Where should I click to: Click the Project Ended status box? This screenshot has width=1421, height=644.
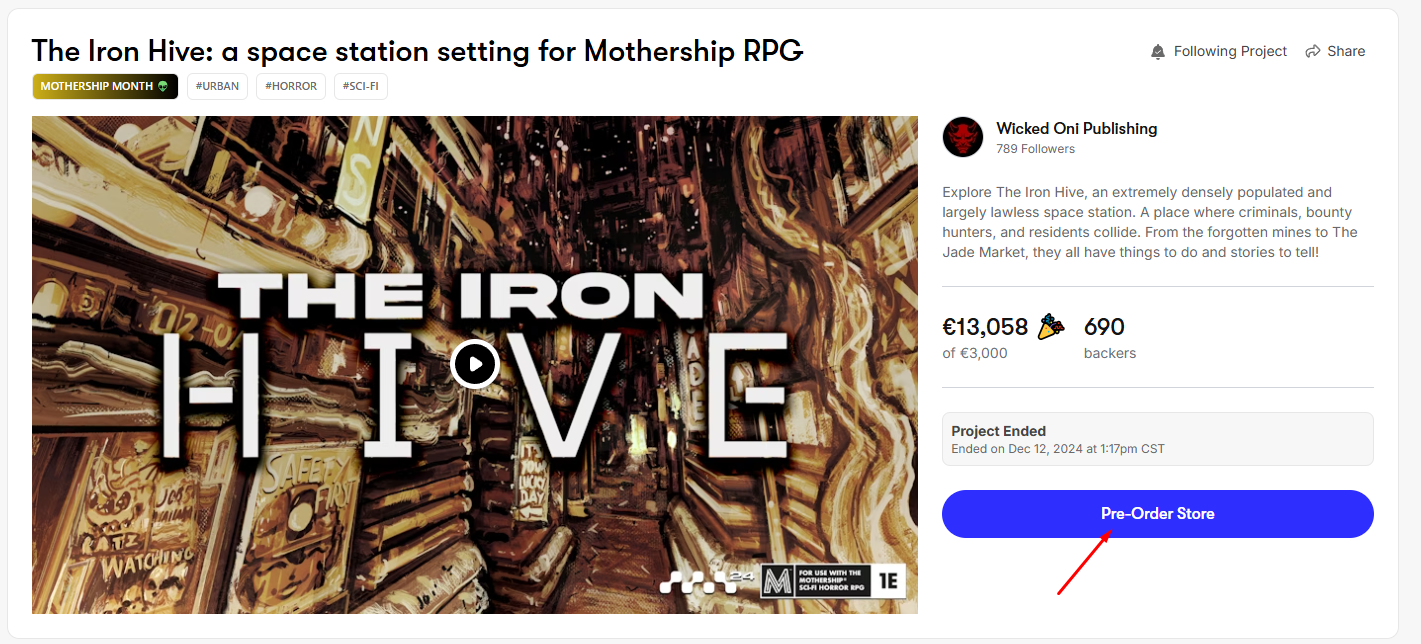1157,439
